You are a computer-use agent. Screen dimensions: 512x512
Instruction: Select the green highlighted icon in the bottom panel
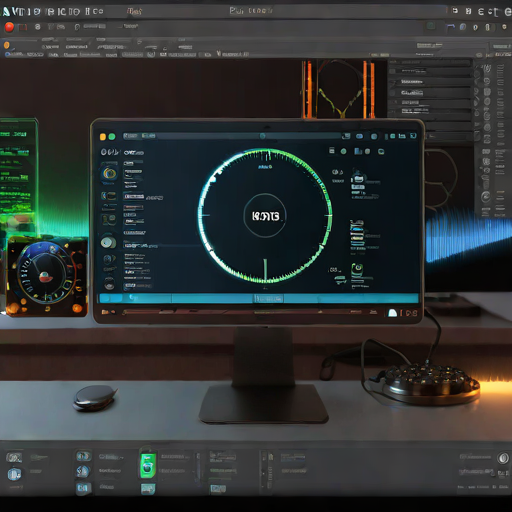click(147, 466)
